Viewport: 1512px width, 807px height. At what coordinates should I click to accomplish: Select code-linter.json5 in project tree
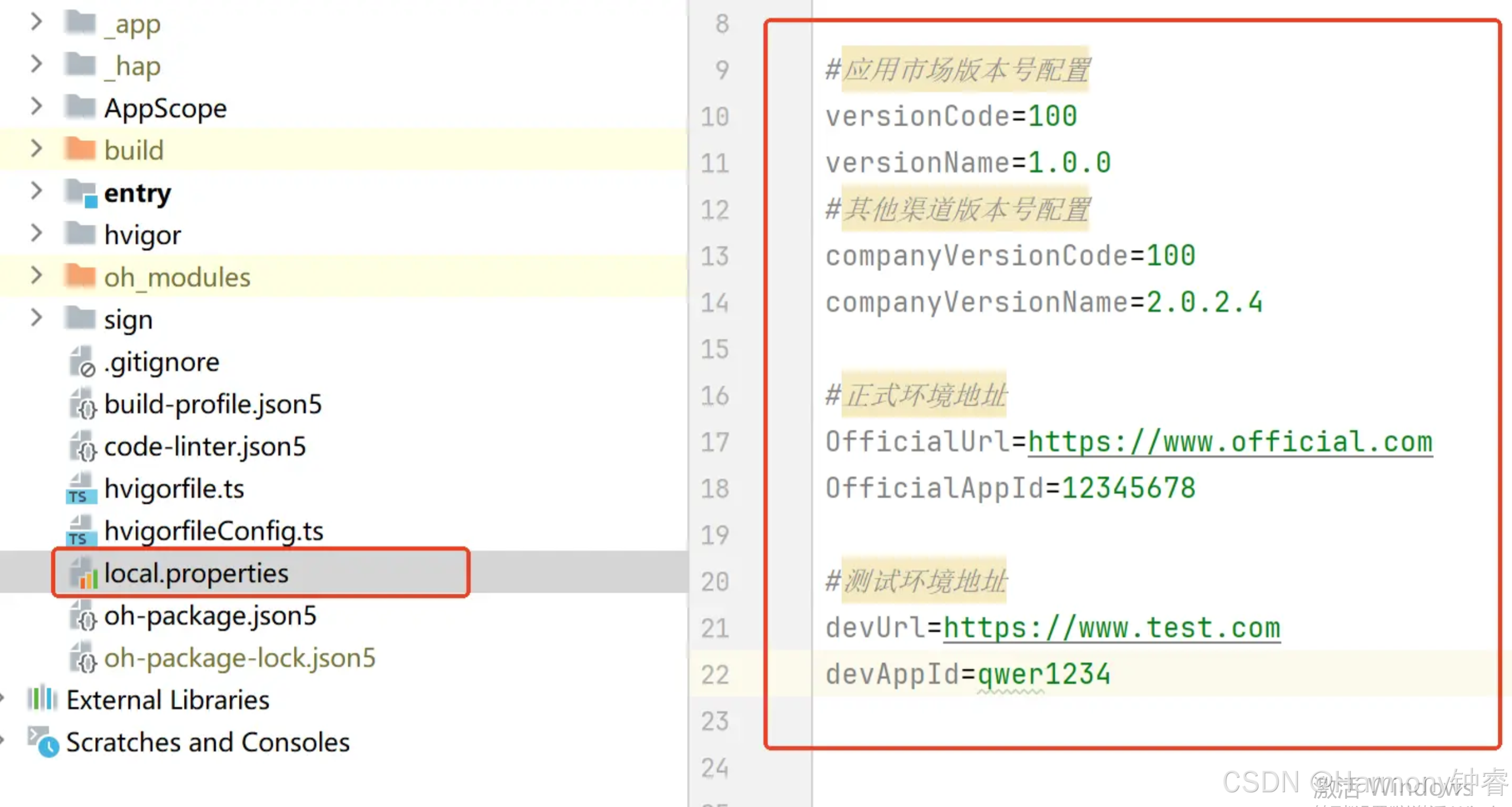point(205,446)
